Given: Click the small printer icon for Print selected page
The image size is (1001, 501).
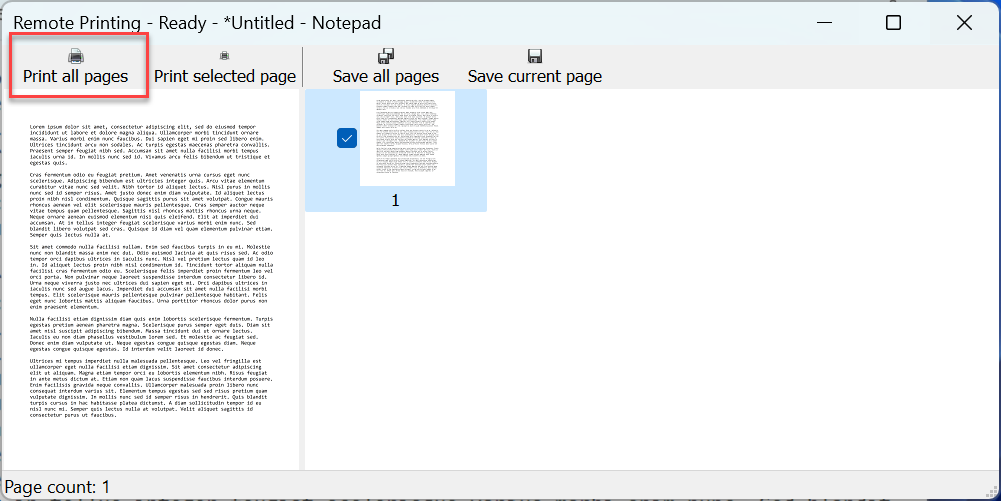Looking at the screenshot, I should tap(224, 56).
